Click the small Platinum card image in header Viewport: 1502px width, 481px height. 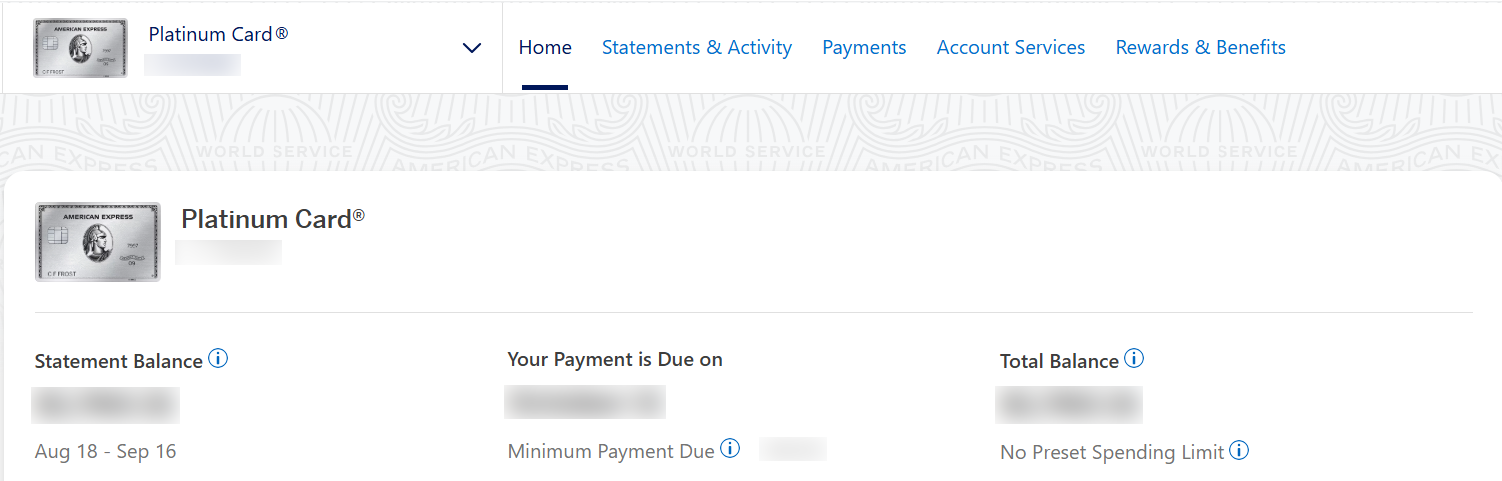pyautogui.click(x=80, y=47)
